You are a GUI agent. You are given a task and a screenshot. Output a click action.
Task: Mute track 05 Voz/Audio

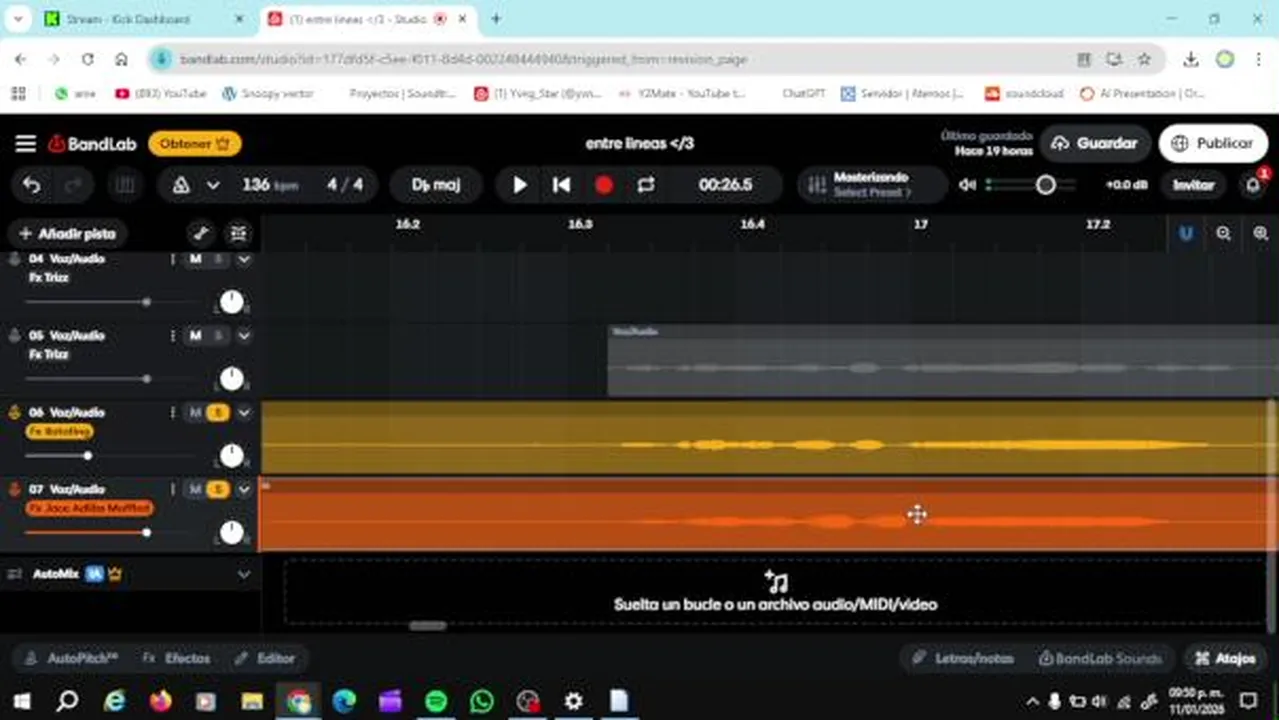click(x=196, y=336)
